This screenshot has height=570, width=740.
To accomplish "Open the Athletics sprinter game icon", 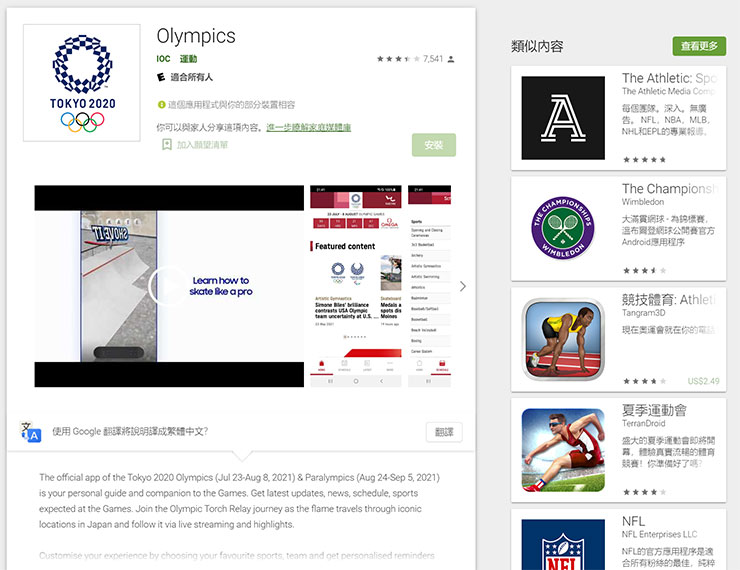I will (563, 339).
